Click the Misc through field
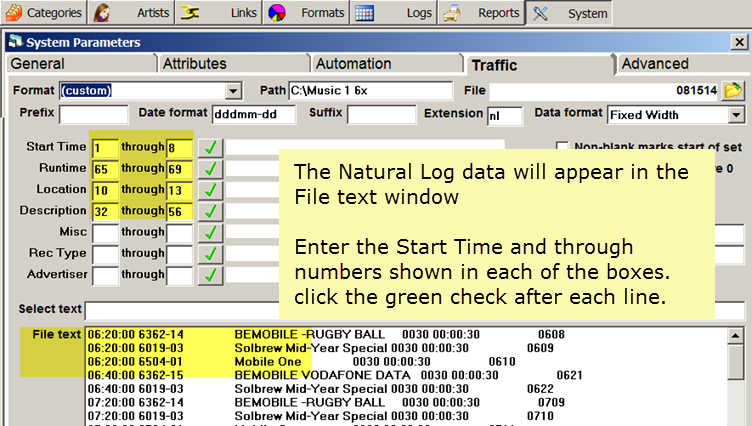This screenshot has width=752, height=426. [179, 233]
